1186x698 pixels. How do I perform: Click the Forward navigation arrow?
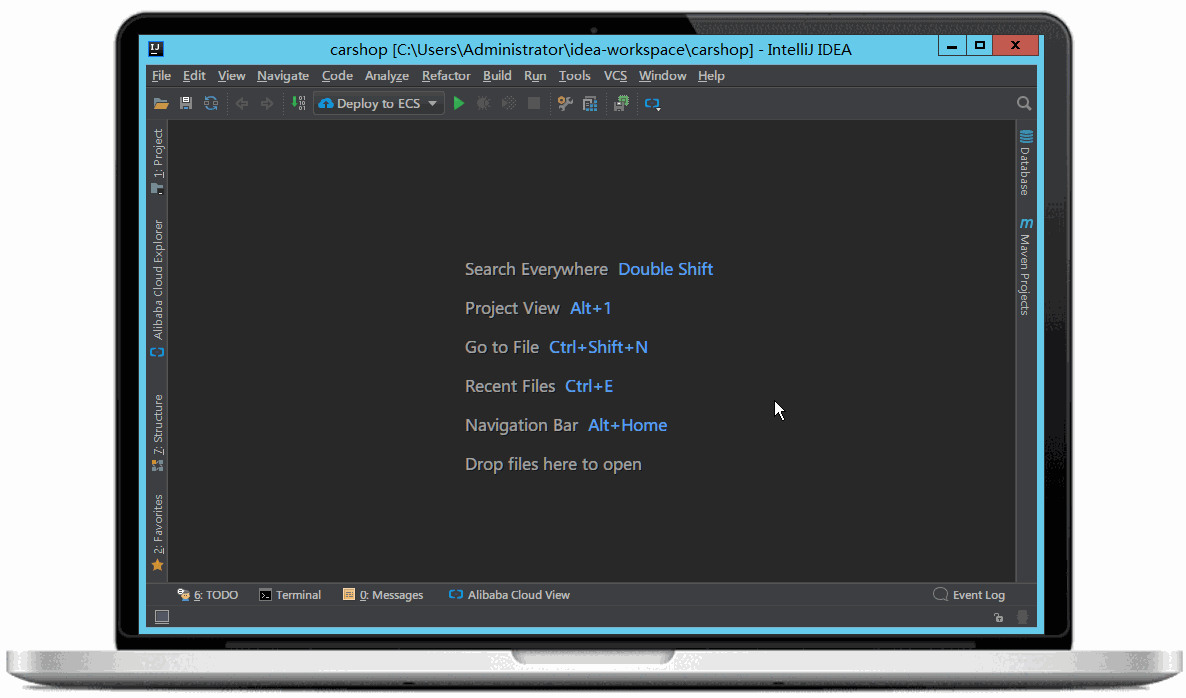(267, 104)
